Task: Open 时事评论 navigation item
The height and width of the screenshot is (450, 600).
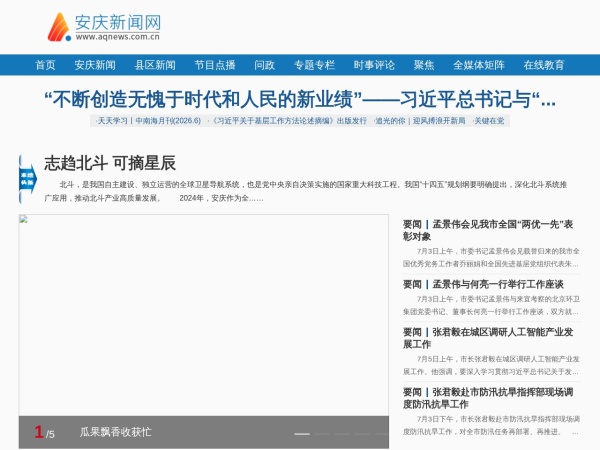Action: (x=374, y=65)
